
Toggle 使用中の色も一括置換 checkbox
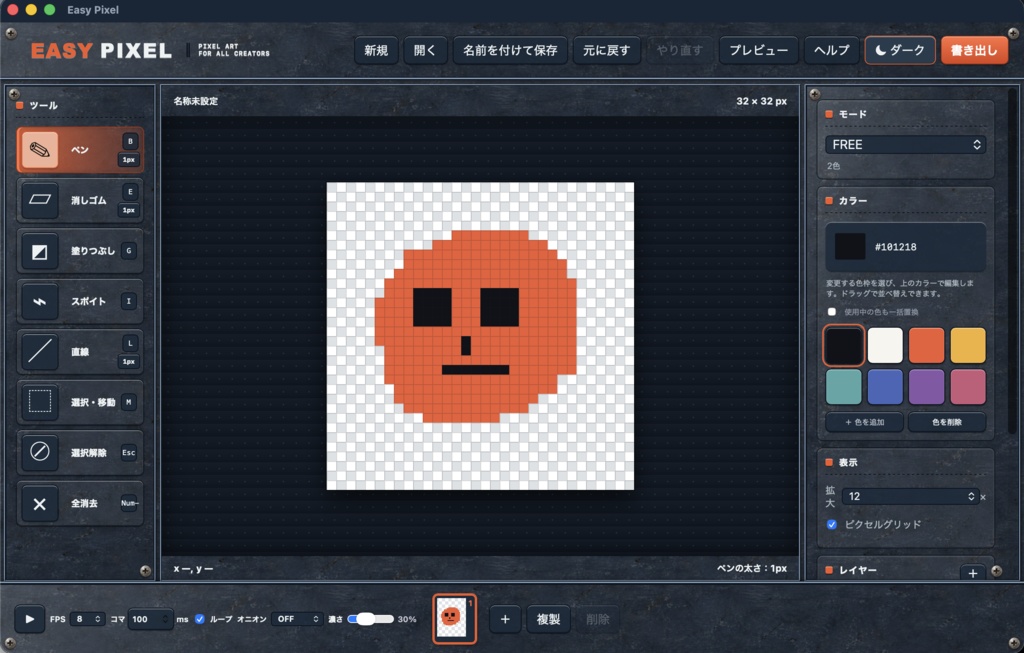point(831,312)
